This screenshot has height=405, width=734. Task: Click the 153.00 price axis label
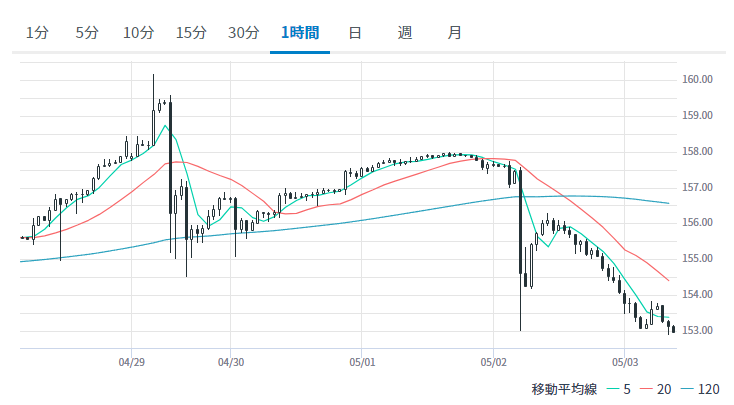click(x=696, y=331)
